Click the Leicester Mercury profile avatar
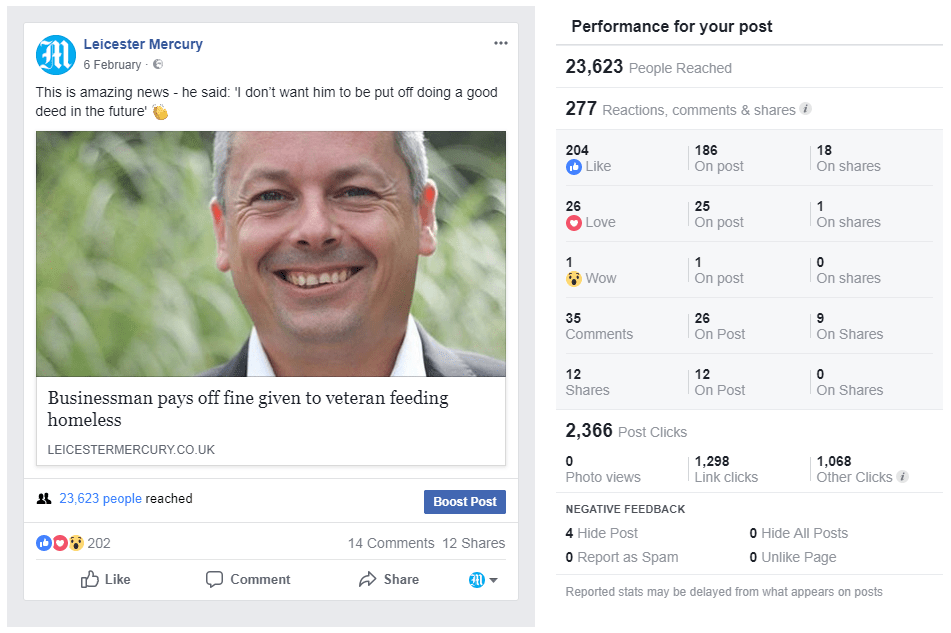 pos(56,55)
